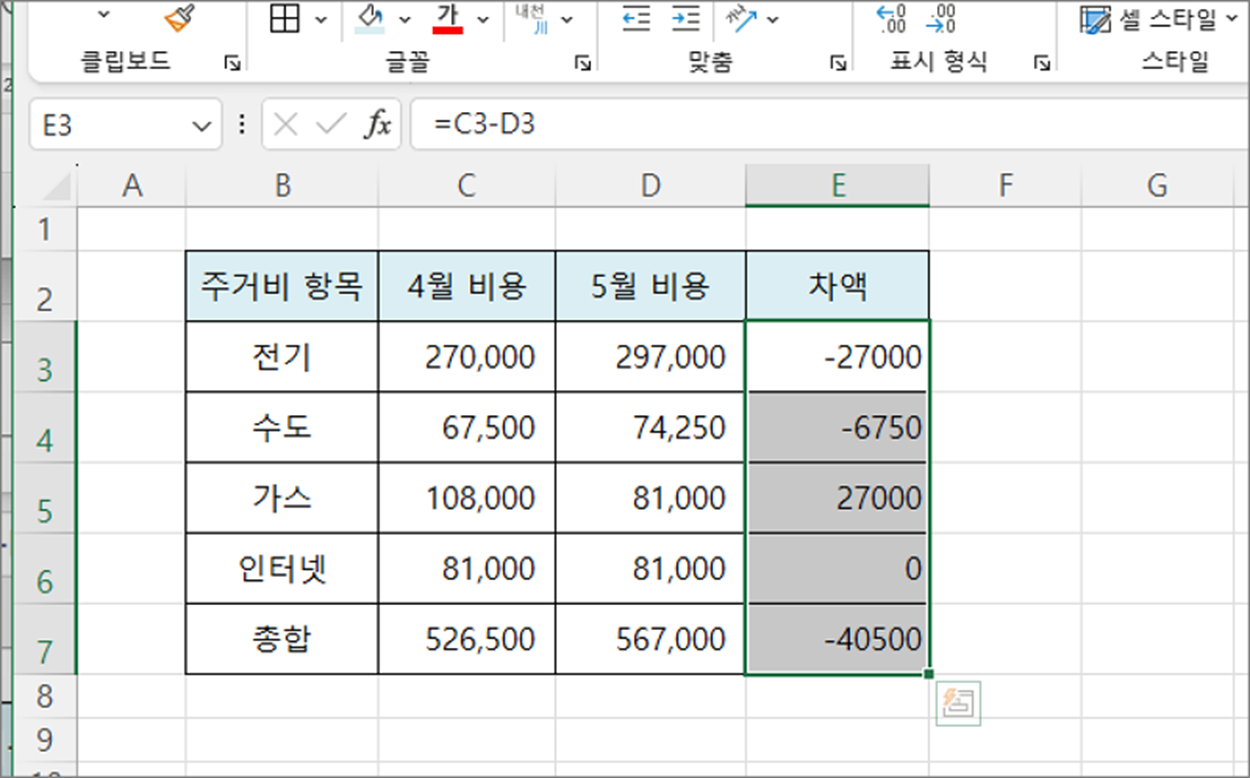The width and height of the screenshot is (1250, 778).
Task: Open the 글꼴 font dialog launcher
Action: 582,64
